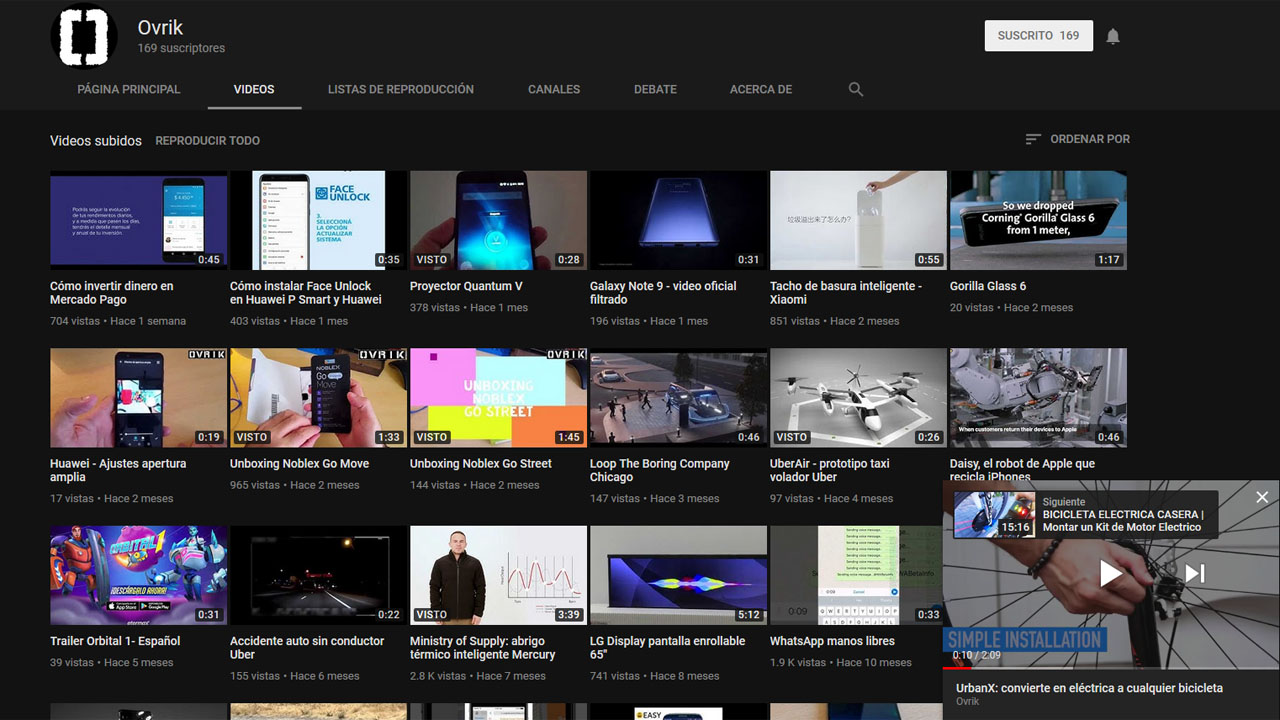Open the UberAir taxi volador thumbnail
1280x720 pixels.
coord(858,398)
